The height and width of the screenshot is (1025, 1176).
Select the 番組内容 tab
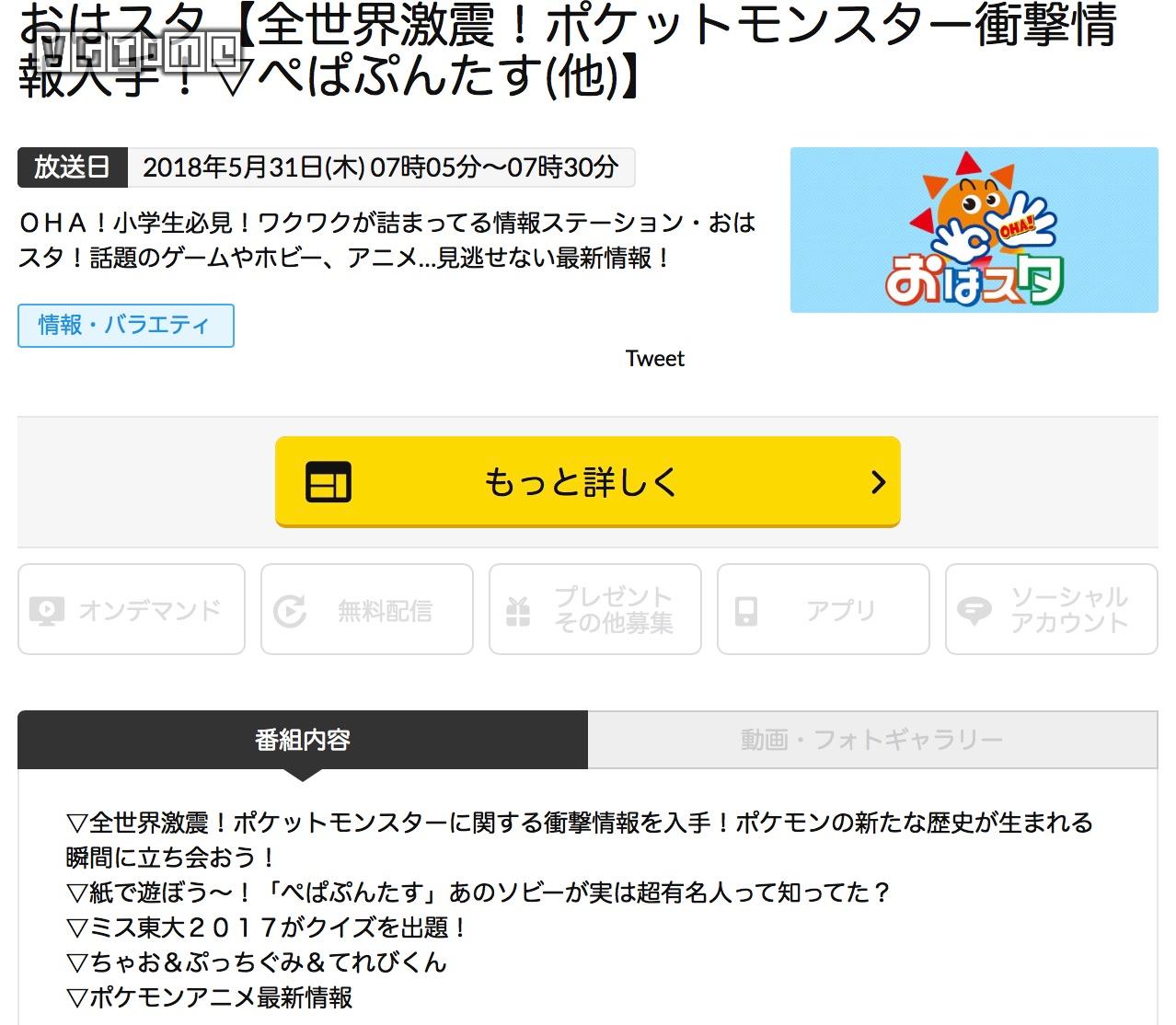303,740
